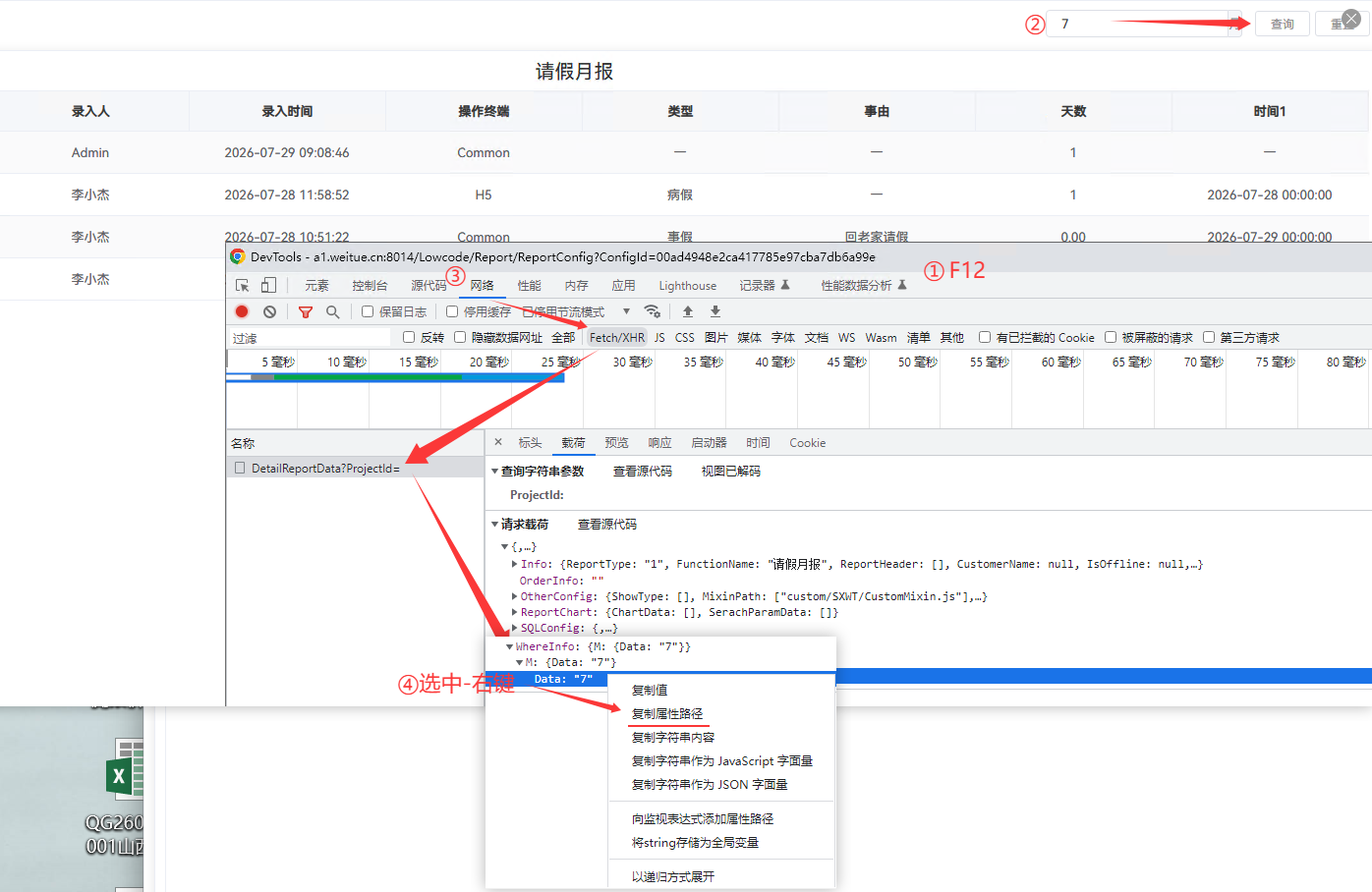The image size is (1372, 892).
Task: Click Admin cell in report table
Action: (x=90, y=152)
